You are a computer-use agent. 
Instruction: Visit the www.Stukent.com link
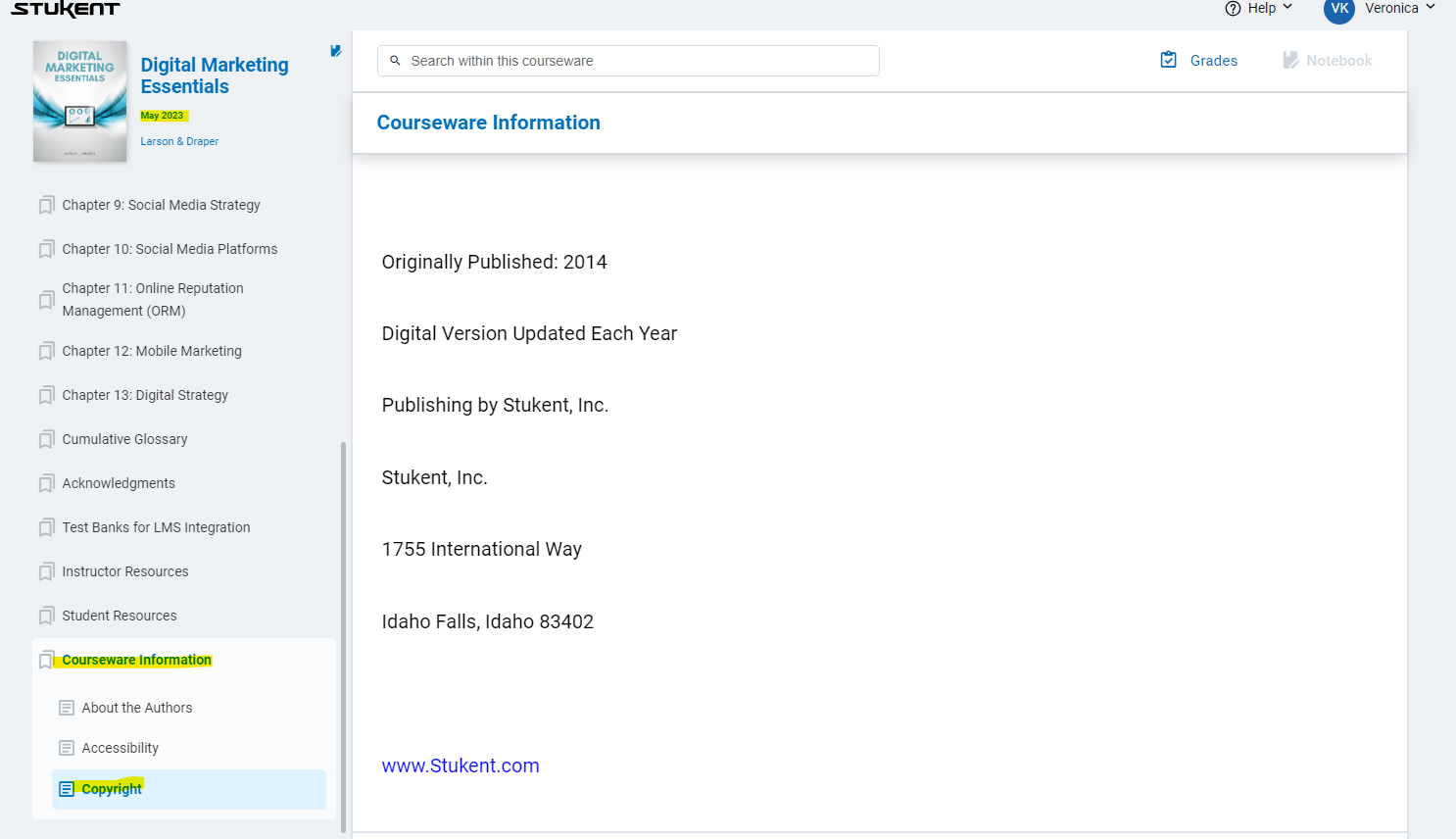point(461,765)
